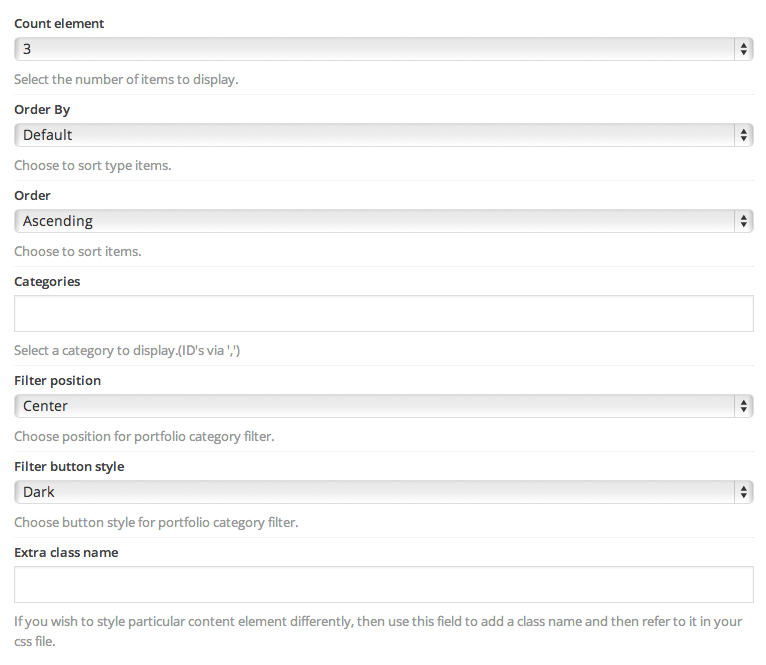
Task: Click the arrow icon on Order By select
Action: click(x=743, y=135)
